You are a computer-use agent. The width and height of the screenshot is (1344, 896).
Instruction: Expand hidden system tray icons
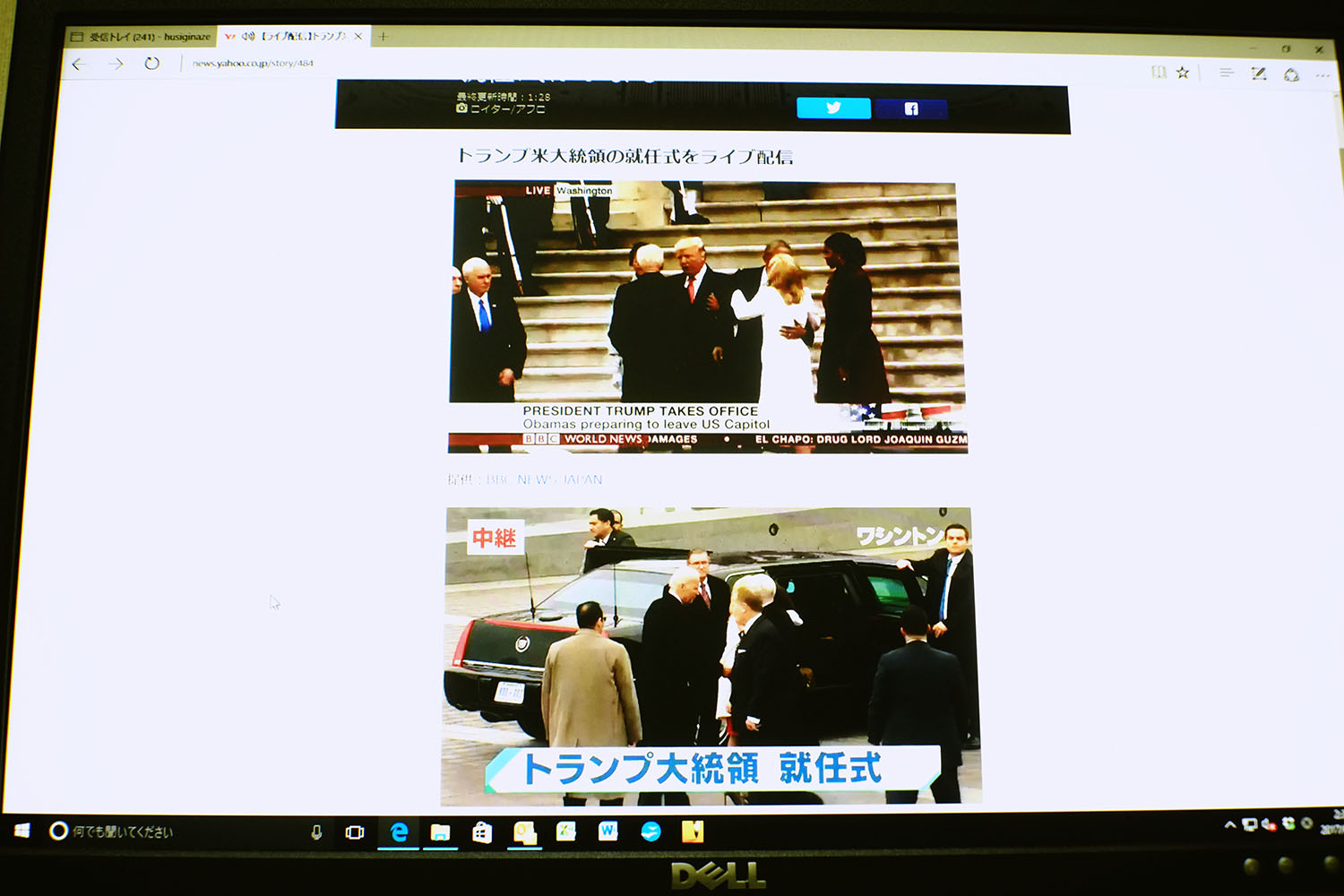pos(1229,824)
